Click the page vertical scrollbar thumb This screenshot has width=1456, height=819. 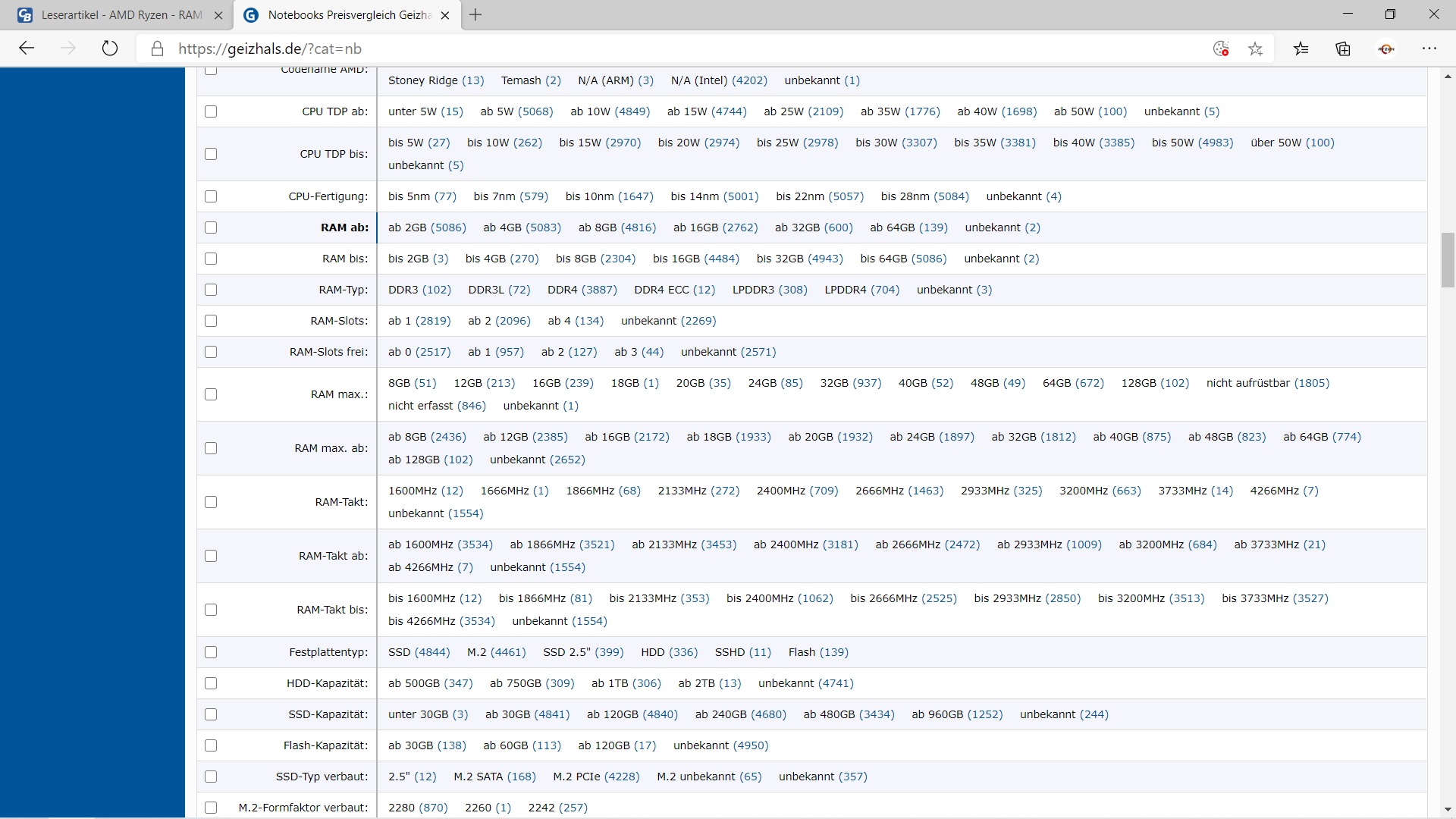click(x=1448, y=260)
